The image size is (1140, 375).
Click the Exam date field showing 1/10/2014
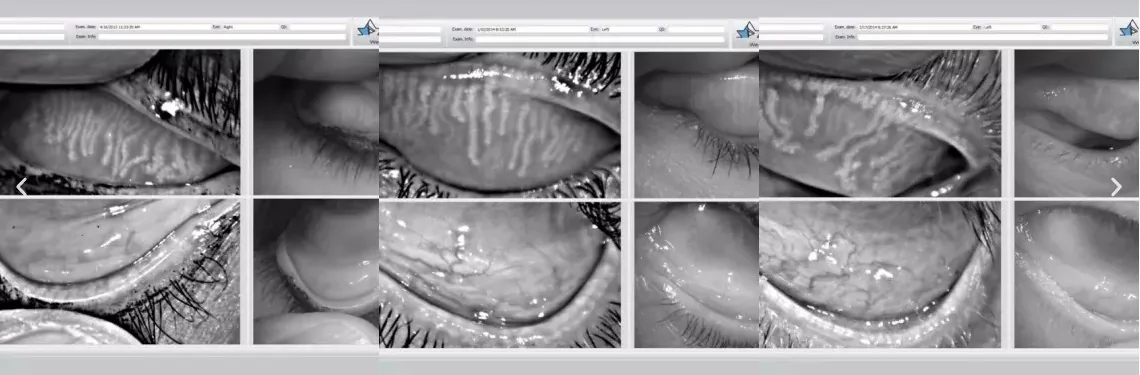click(531, 29)
